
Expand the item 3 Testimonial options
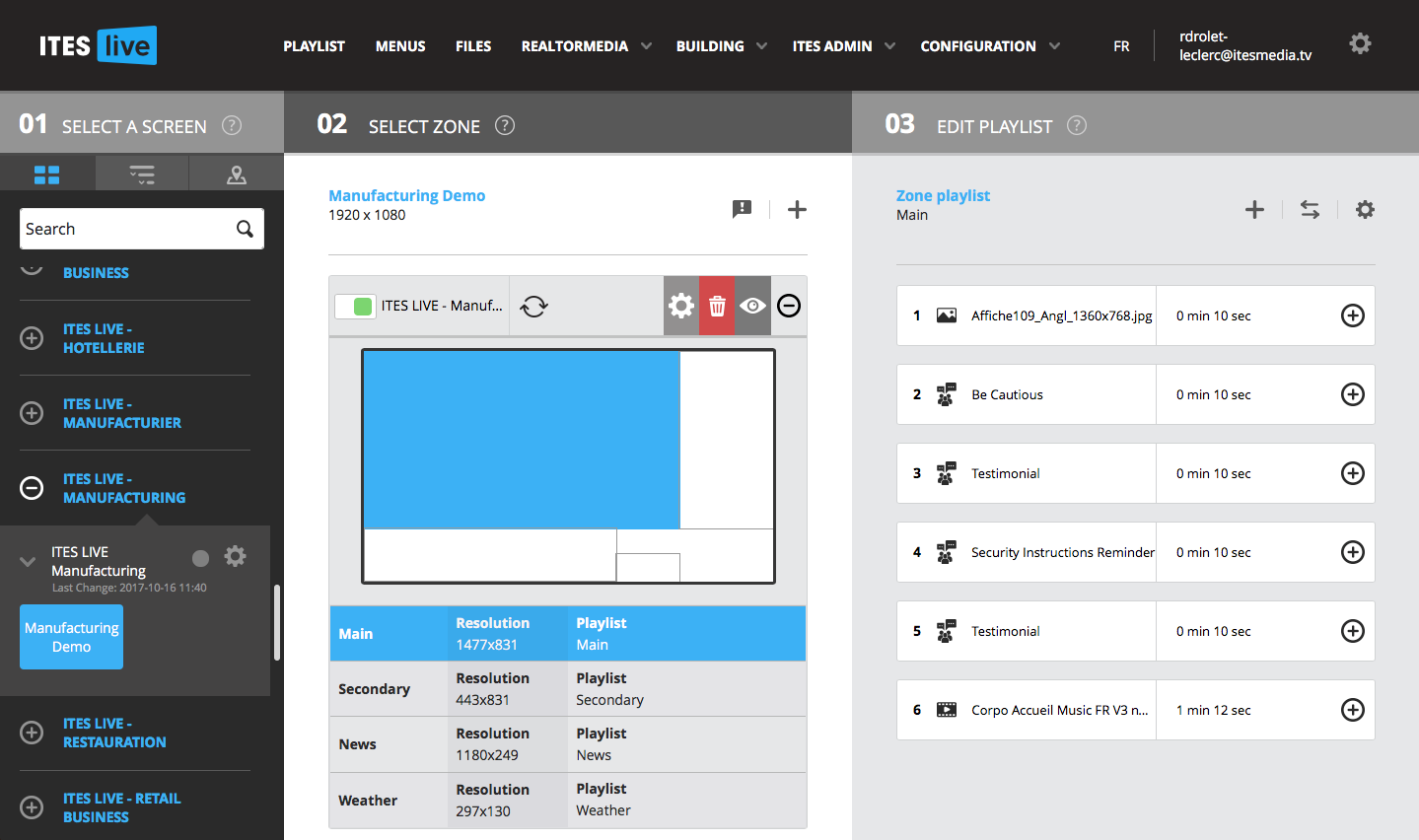pyautogui.click(x=1353, y=473)
